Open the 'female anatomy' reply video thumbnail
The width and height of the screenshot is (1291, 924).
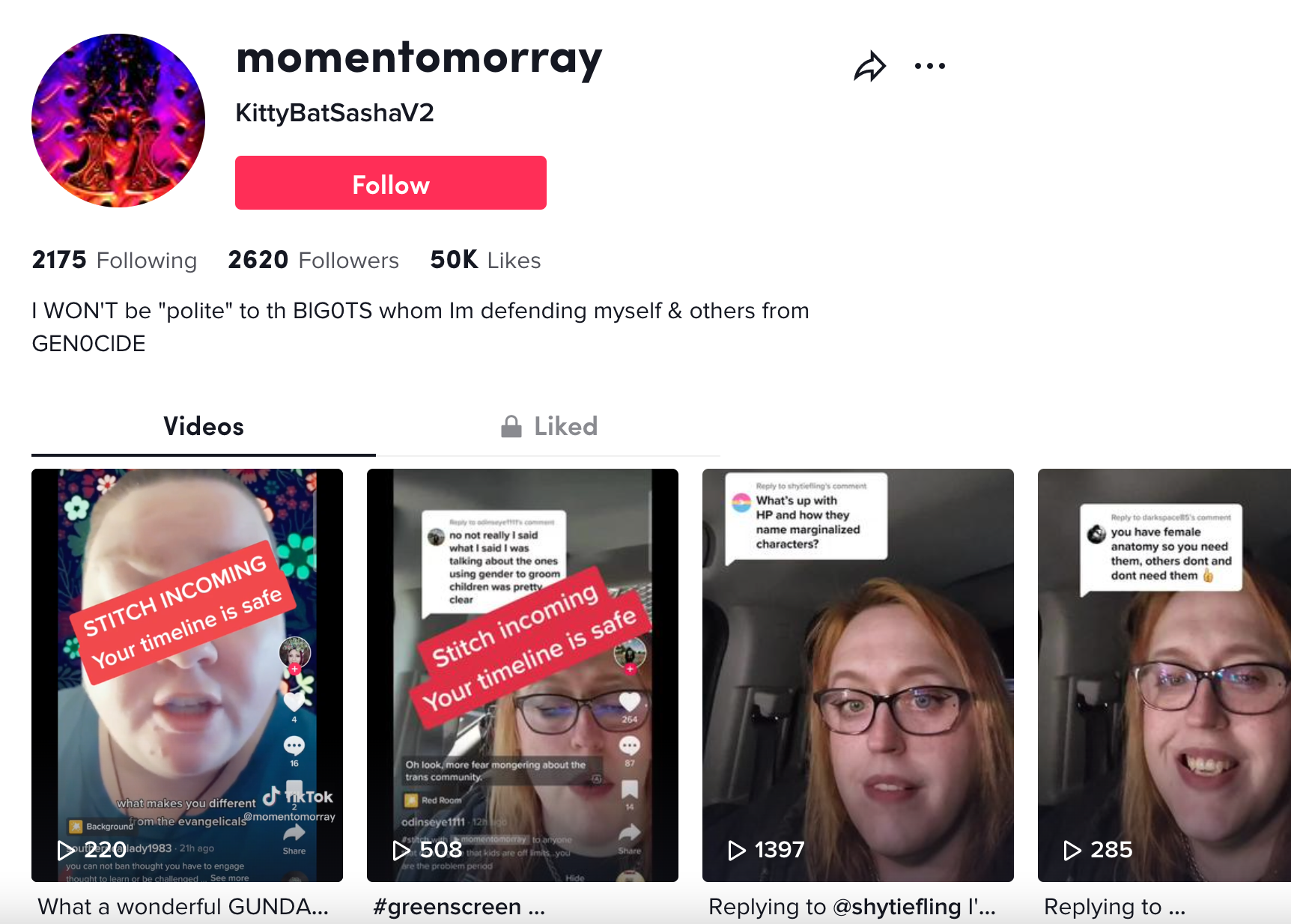point(1164,675)
